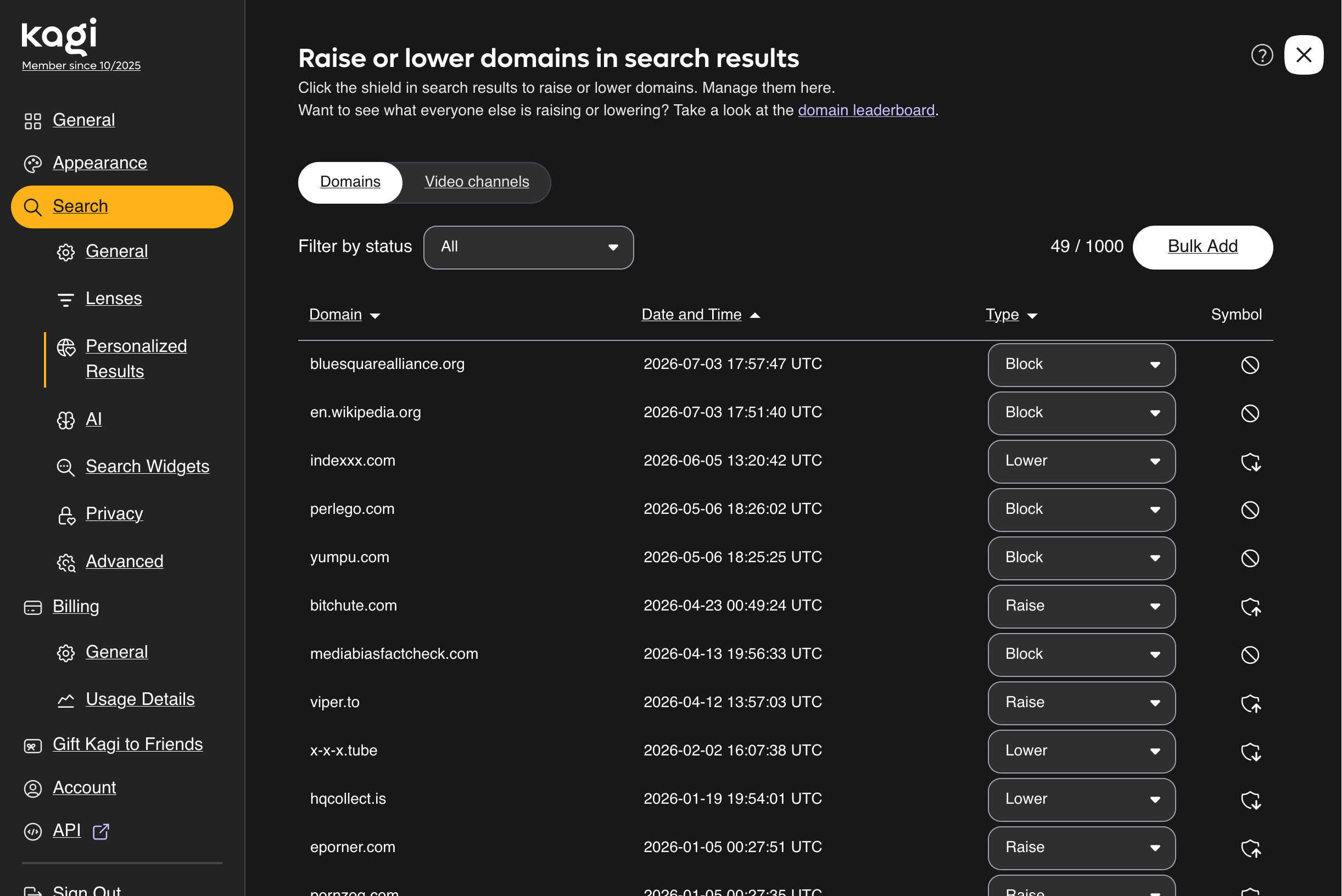The height and width of the screenshot is (896, 1342).
Task: Open the Block dropdown for mediabiasfactcheck.com
Action: [x=1081, y=655]
